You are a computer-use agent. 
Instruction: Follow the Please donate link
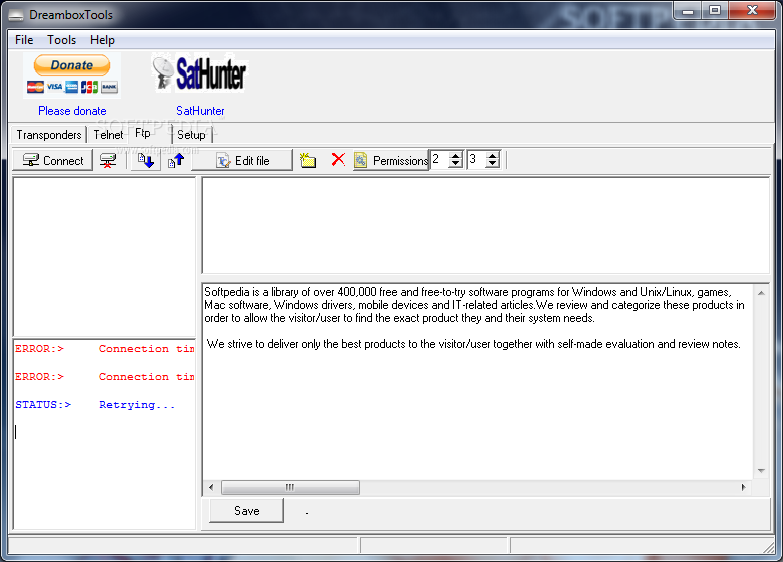coord(72,111)
